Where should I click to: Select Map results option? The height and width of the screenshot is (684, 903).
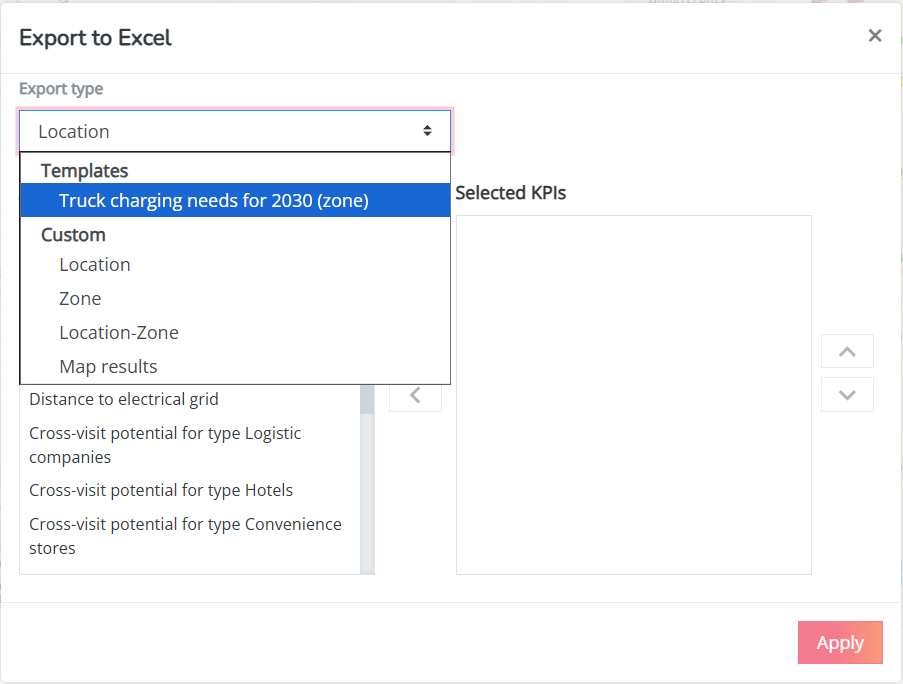108,366
